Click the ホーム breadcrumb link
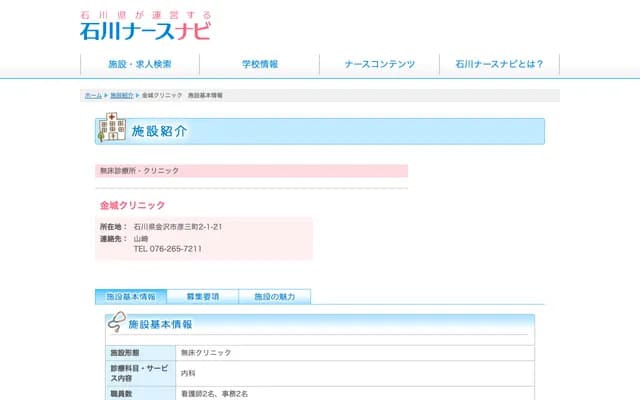The width and height of the screenshot is (640, 400). [x=93, y=95]
